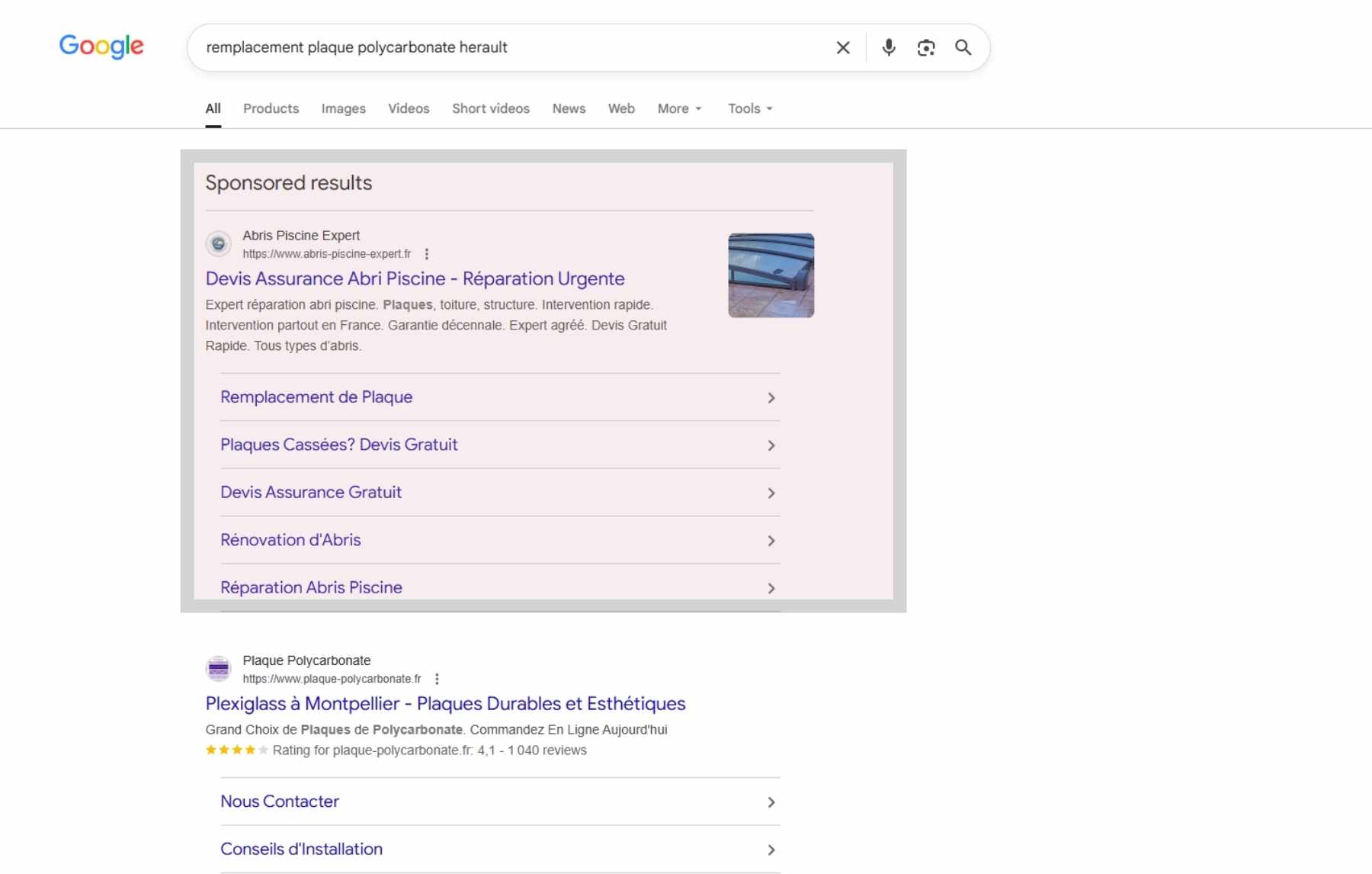Switch to the Short videos tab
This screenshot has width=1372, height=874.
(x=491, y=108)
